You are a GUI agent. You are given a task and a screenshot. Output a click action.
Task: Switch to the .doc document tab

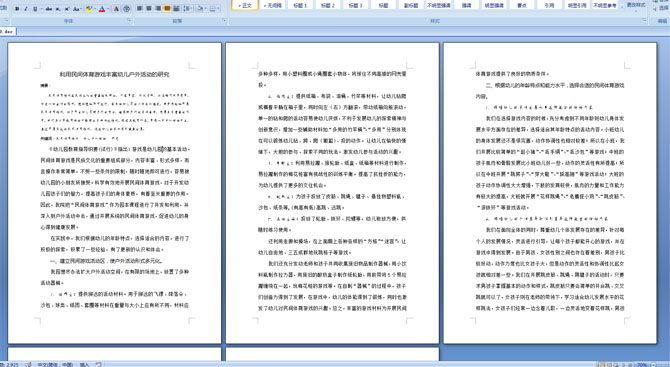pos(7,32)
